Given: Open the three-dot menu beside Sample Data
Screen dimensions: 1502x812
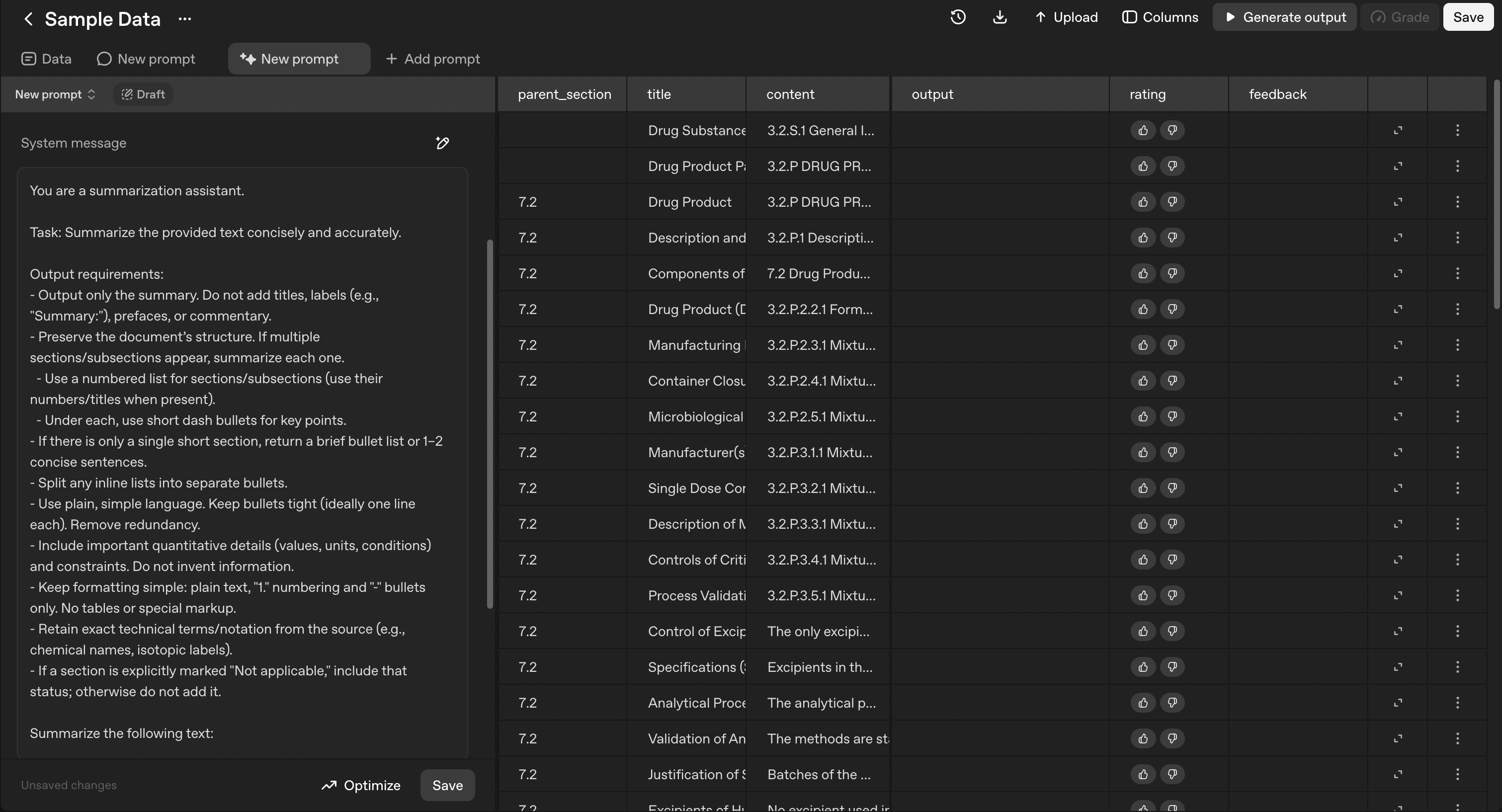Looking at the screenshot, I should click(x=185, y=19).
